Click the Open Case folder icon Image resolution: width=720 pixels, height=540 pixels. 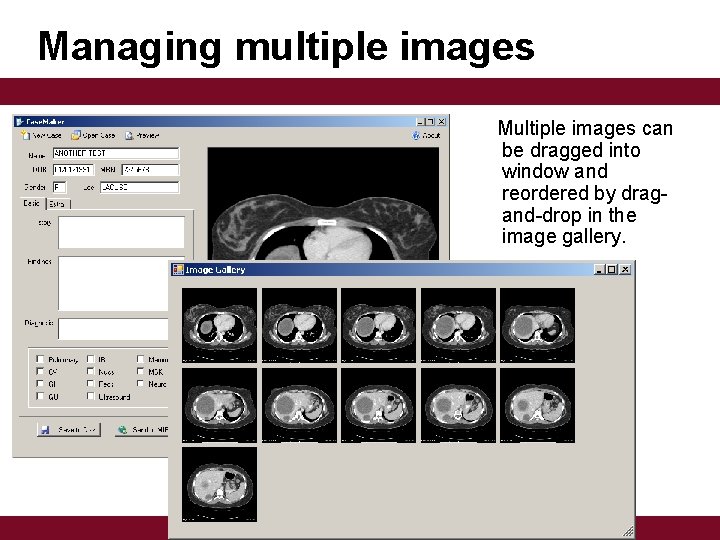tap(76, 135)
